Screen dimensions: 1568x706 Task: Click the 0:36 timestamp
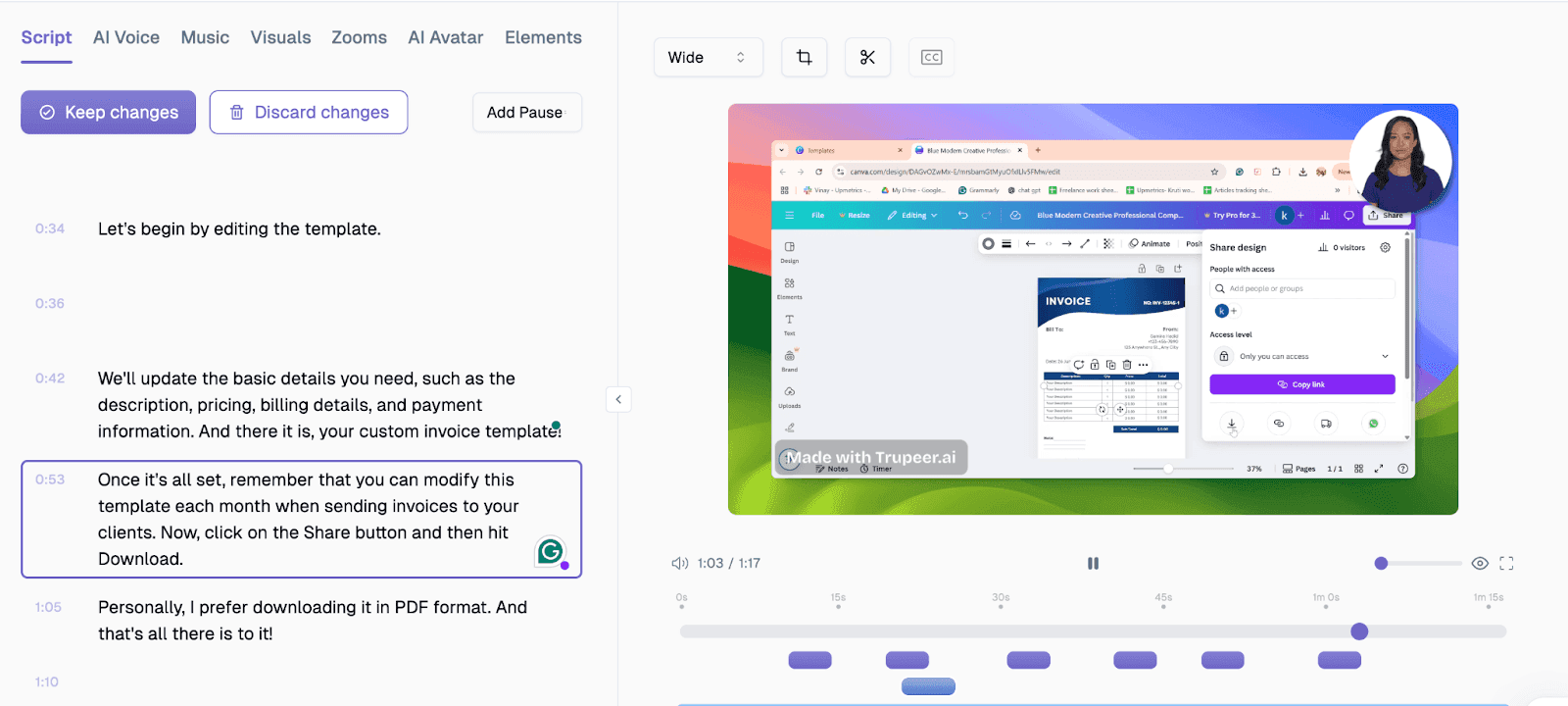(x=50, y=303)
